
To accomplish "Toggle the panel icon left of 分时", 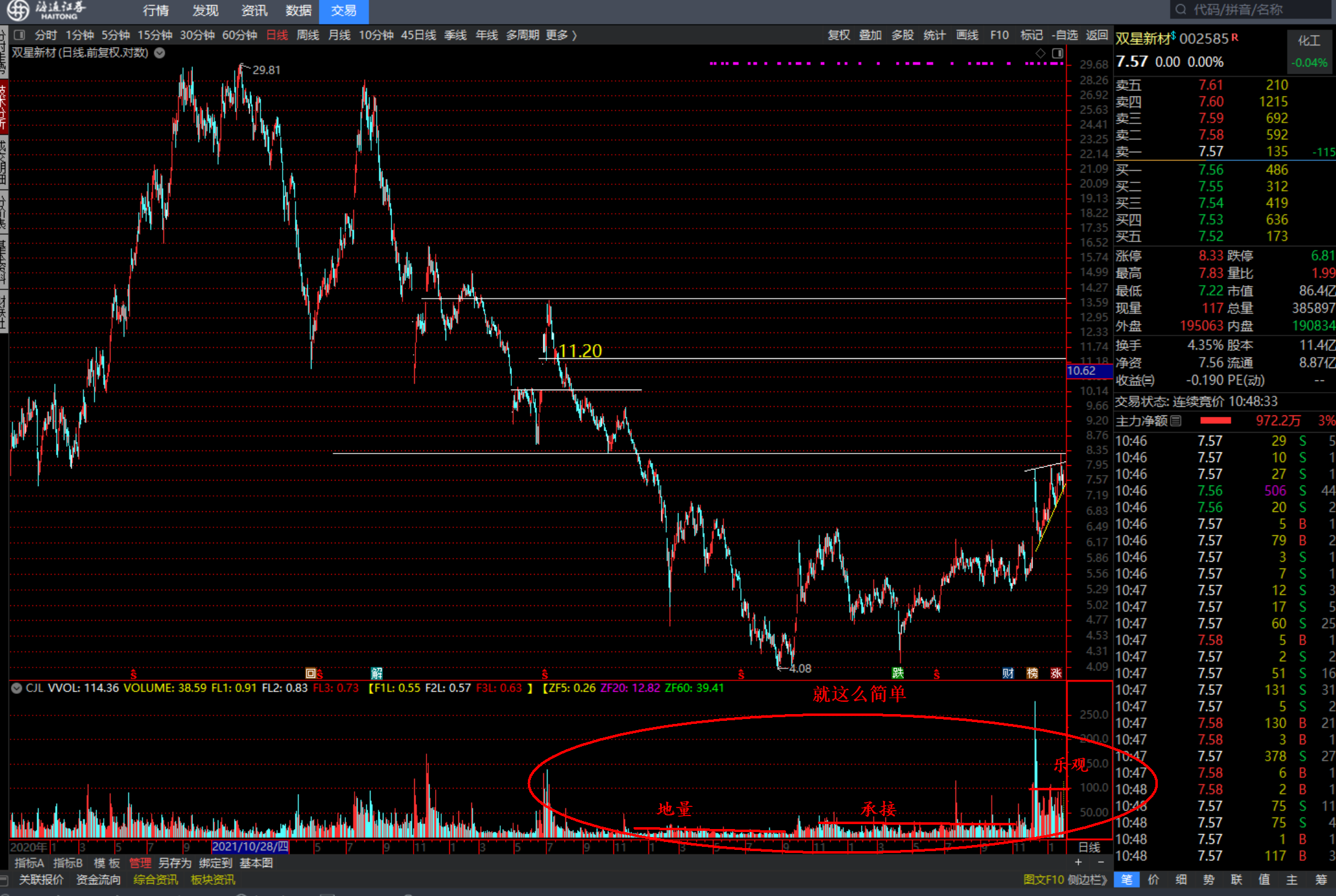I will click(20, 35).
